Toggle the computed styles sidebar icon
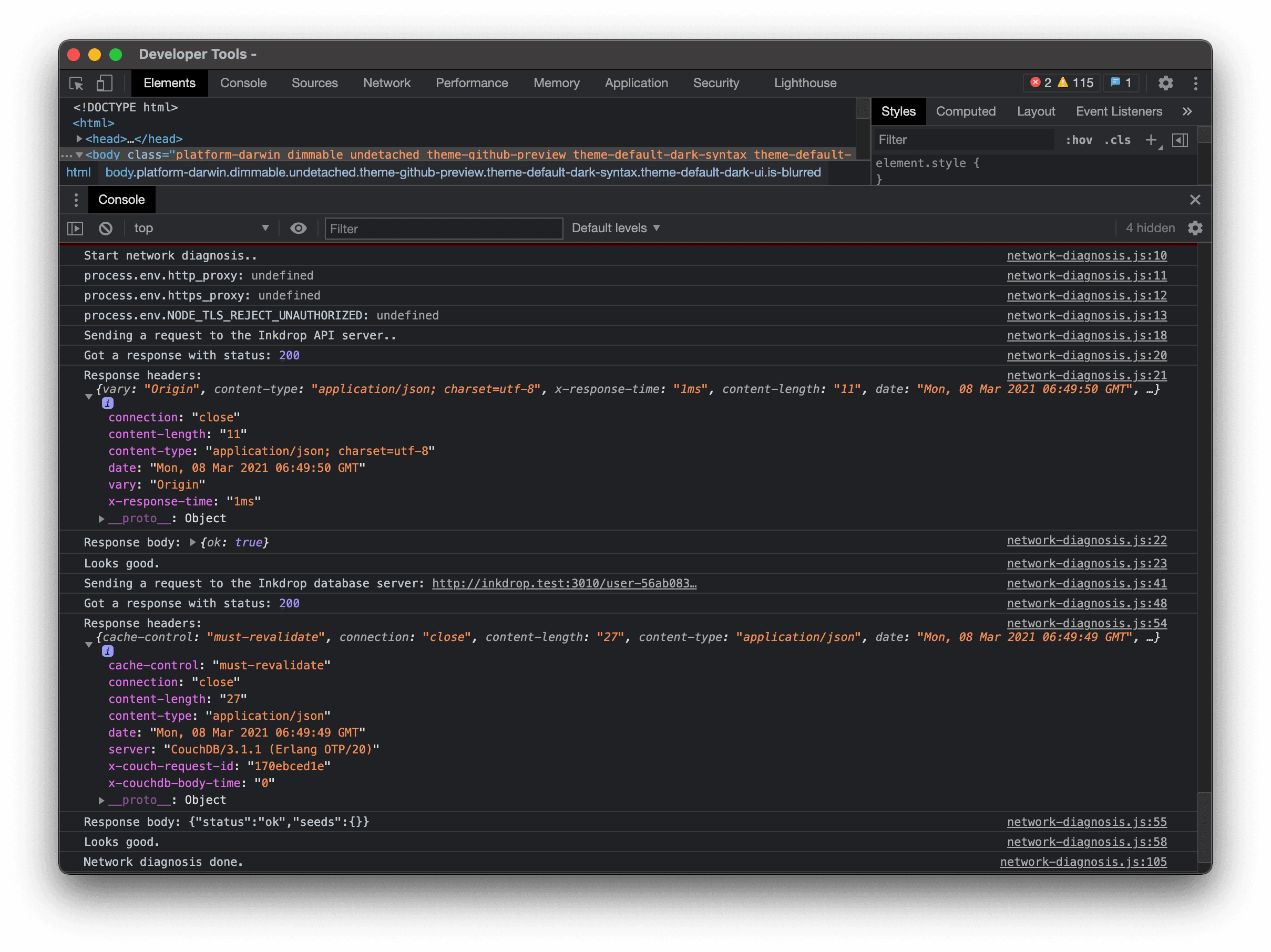Image resolution: width=1271 pixels, height=952 pixels. point(1180,140)
